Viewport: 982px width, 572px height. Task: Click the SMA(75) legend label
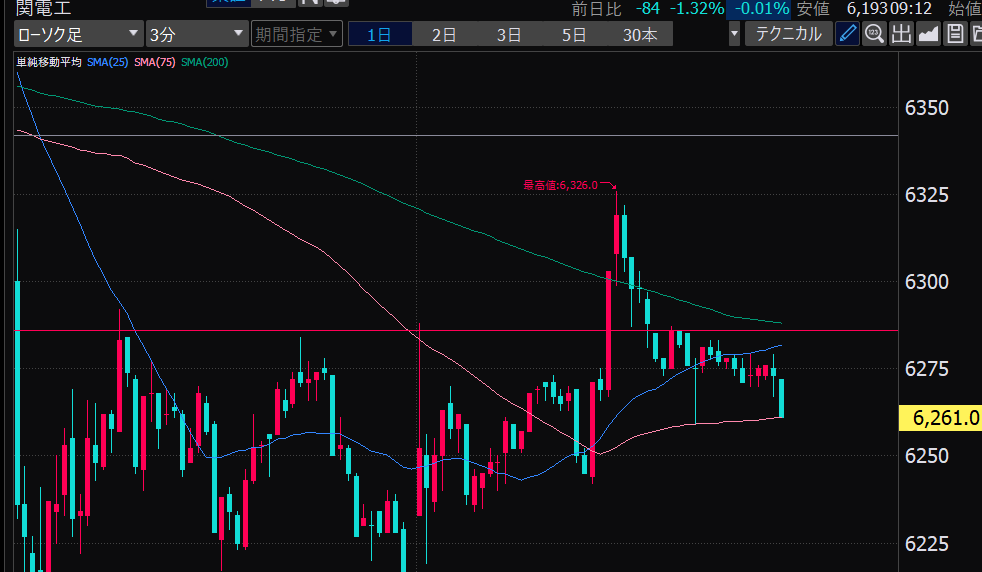(x=154, y=63)
